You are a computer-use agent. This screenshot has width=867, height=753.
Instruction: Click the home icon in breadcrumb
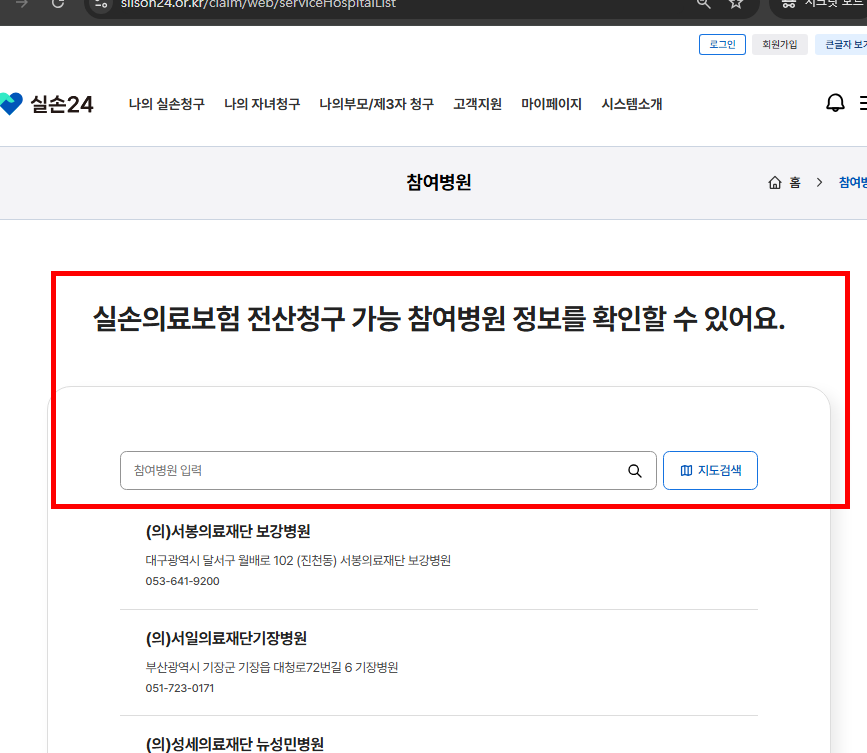click(x=775, y=182)
